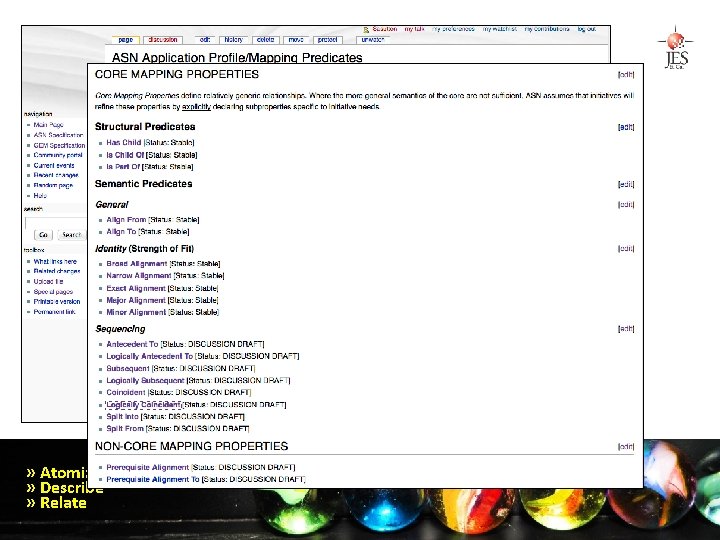This screenshot has height=540, width=720.
Task: Open Logically Coincident
Action: click(144, 405)
